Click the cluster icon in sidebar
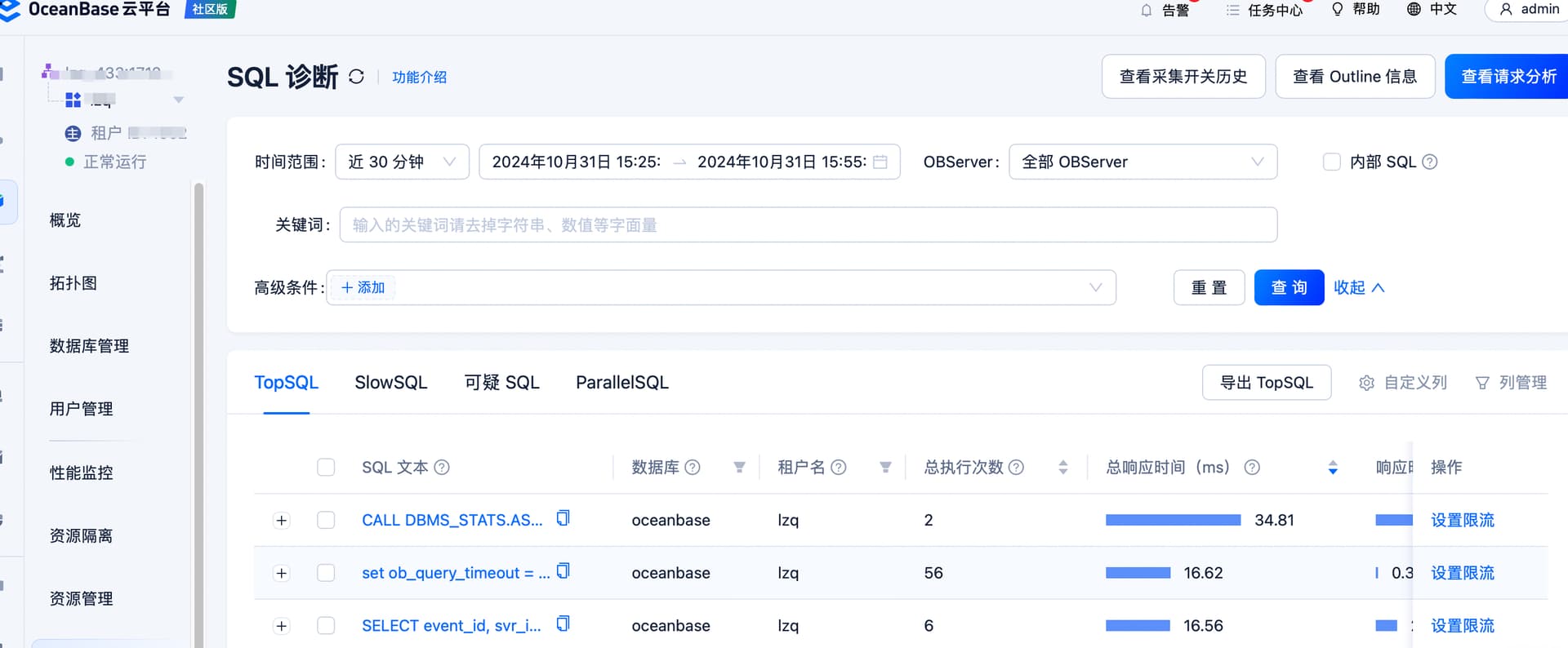Viewport: 1568px width, 648px height. [50, 72]
